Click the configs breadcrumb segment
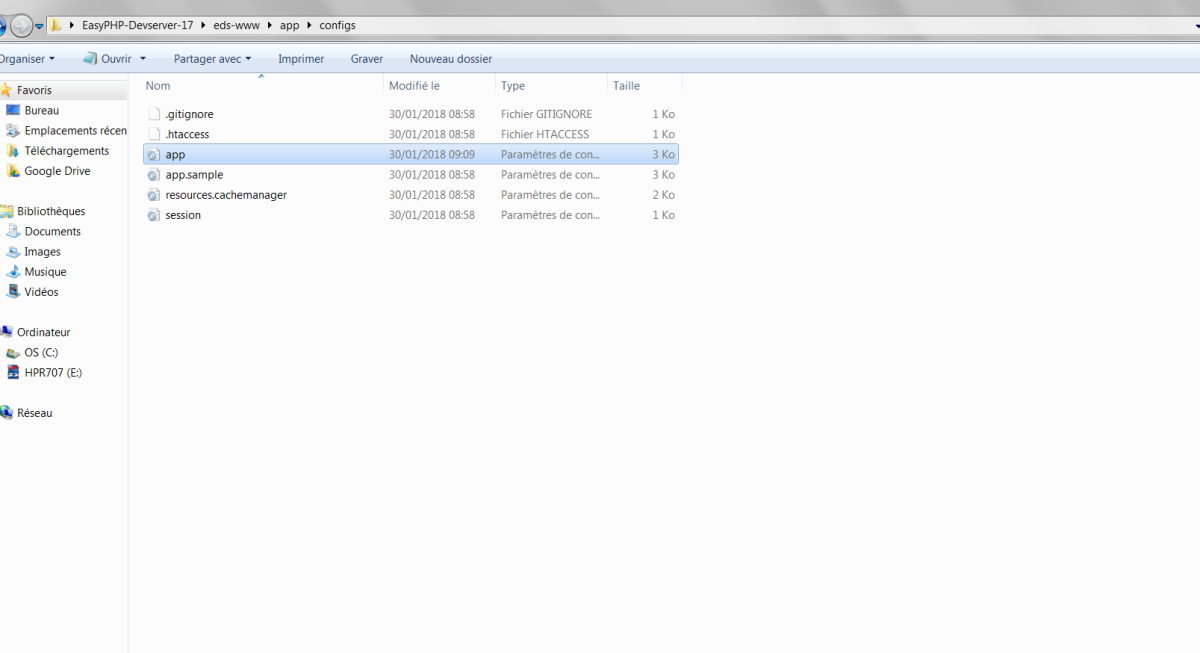 click(x=337, y=25)
